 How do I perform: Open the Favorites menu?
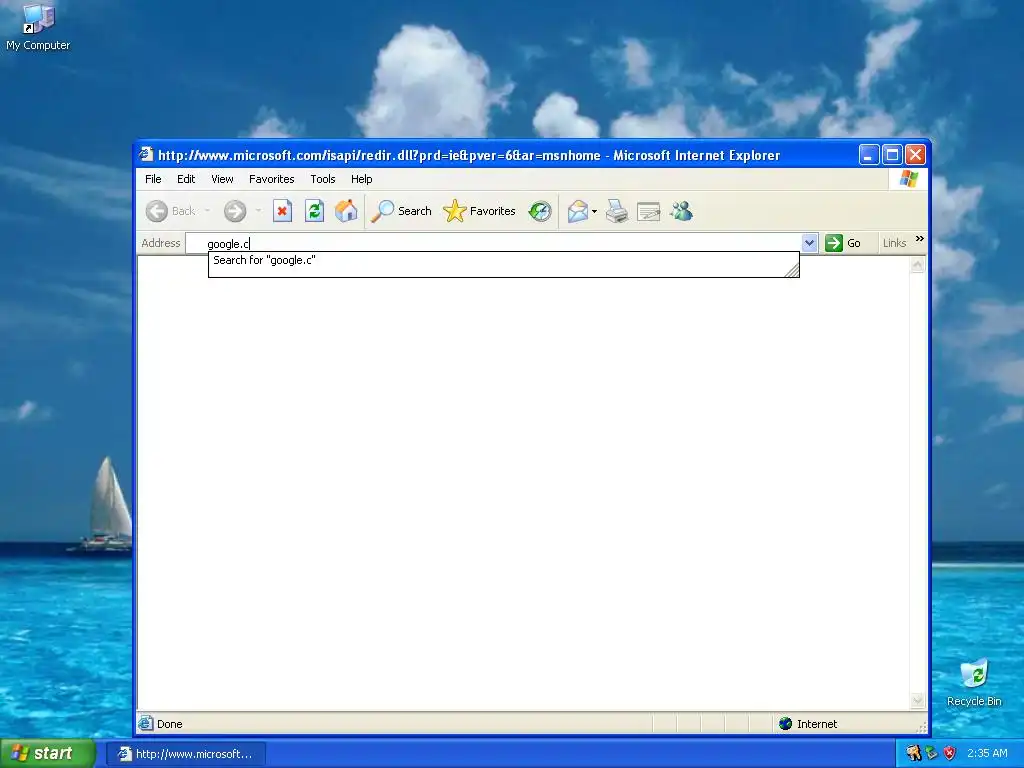click(x=272, y=179)
